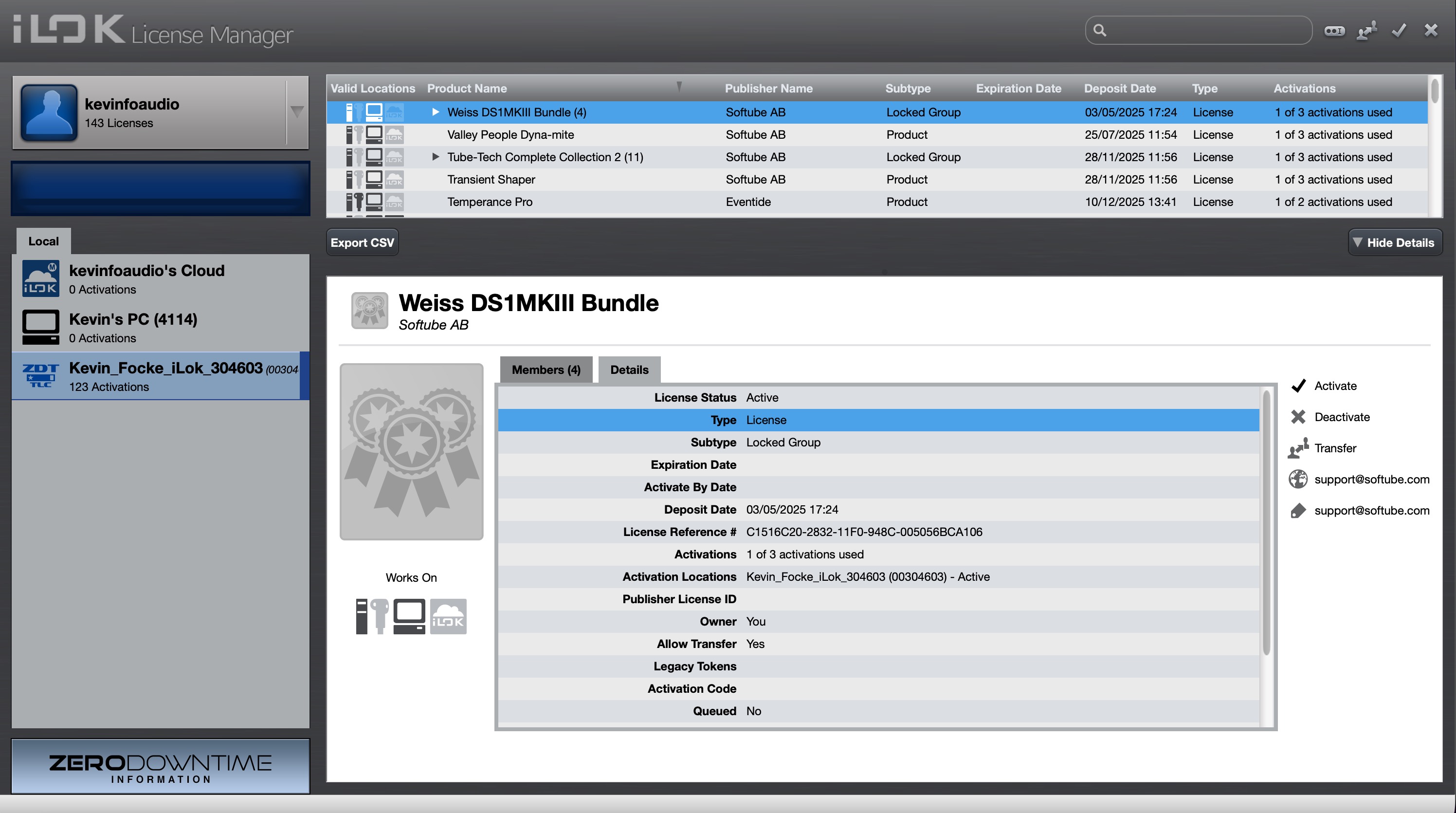Image resolution: width=1456 pixels, height=813 pixels.
Task: Select the Local tab
Action: click(43, 241)
